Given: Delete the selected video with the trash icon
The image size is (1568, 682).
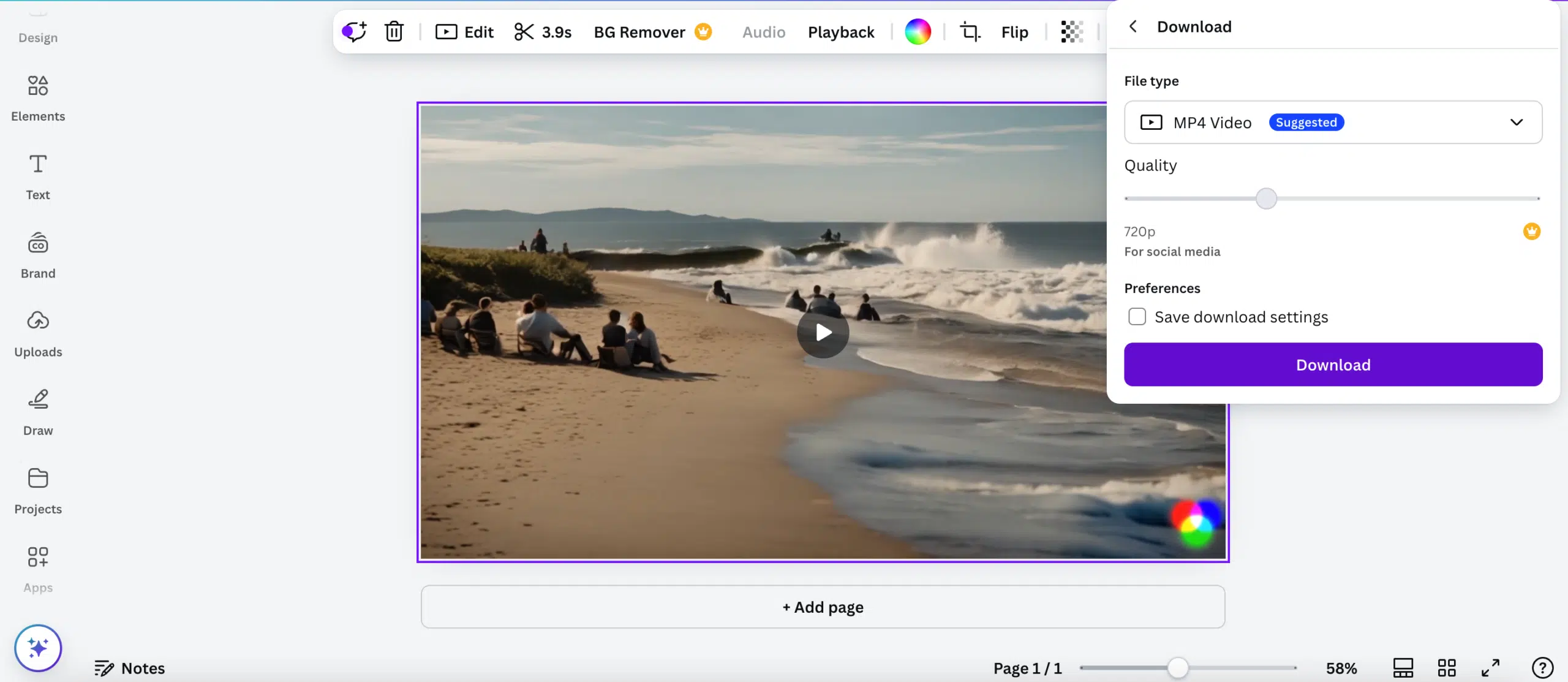Looking at the screenshot, I should pyautogui.click(x=394, y=31).
